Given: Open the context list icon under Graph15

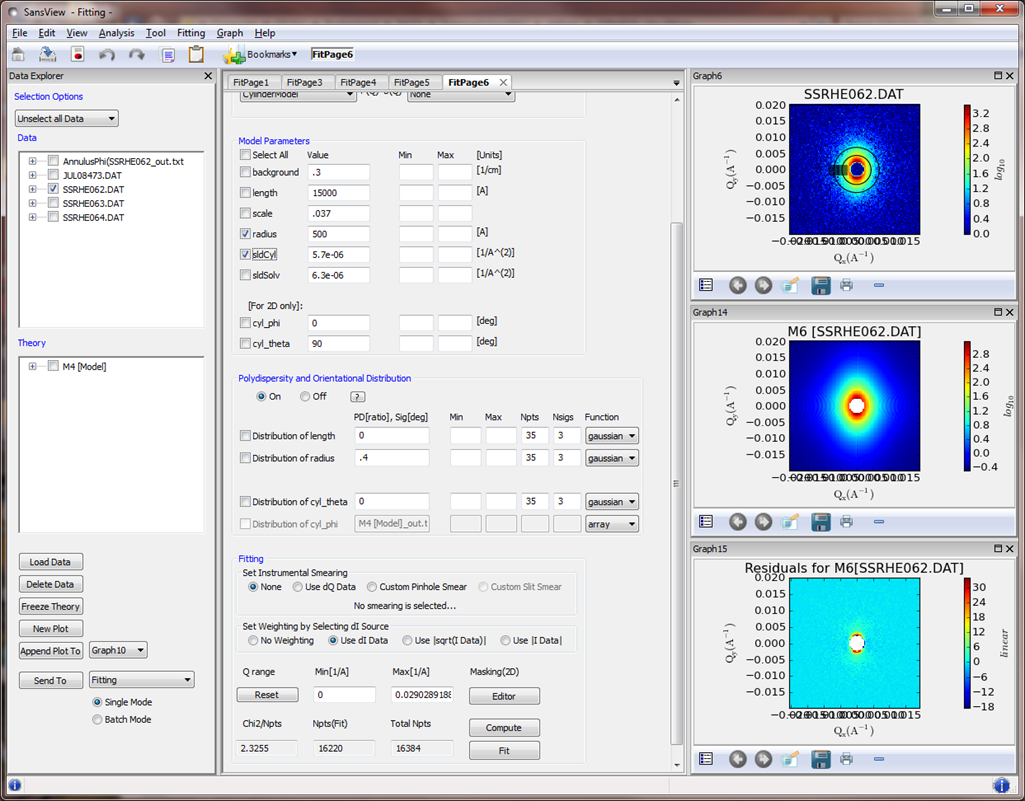Looking at the screenshot, I should pos(706,758).
